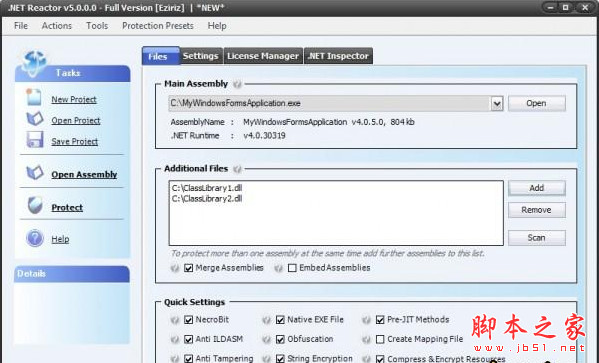Viewport: 599px width, 363px height.
Task: Click the Protect shield icon
Action: click(x=35, y=206)
